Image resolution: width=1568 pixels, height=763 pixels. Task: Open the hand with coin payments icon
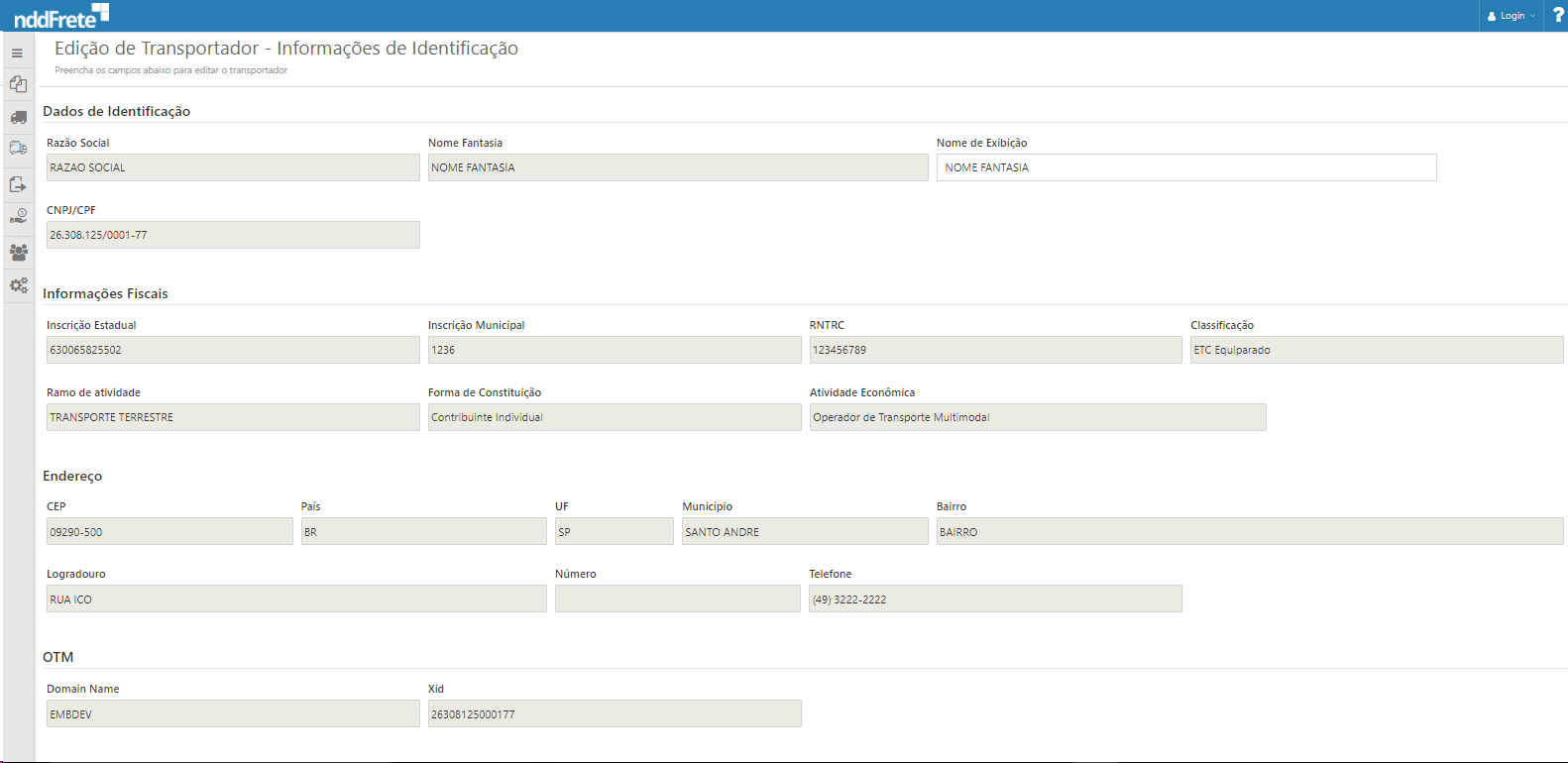[18, 216]
